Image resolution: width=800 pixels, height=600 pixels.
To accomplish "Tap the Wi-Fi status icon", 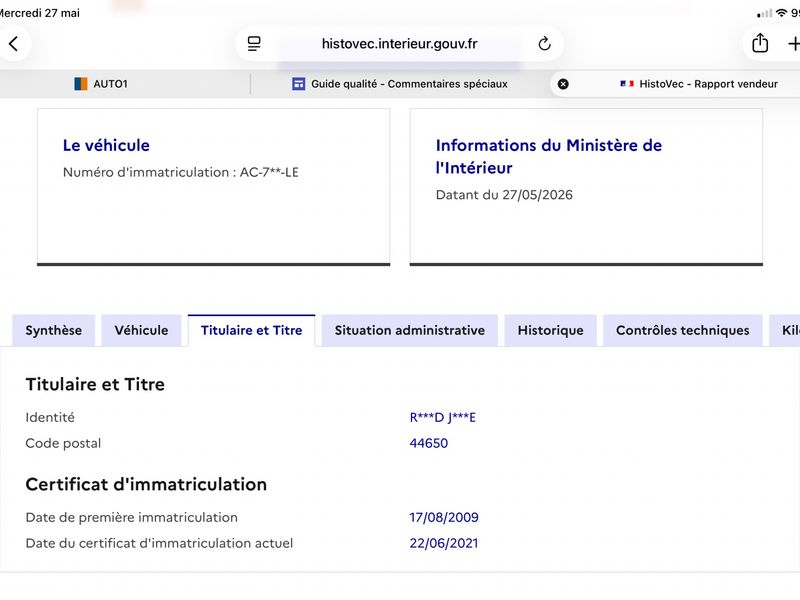I will 781,13.
